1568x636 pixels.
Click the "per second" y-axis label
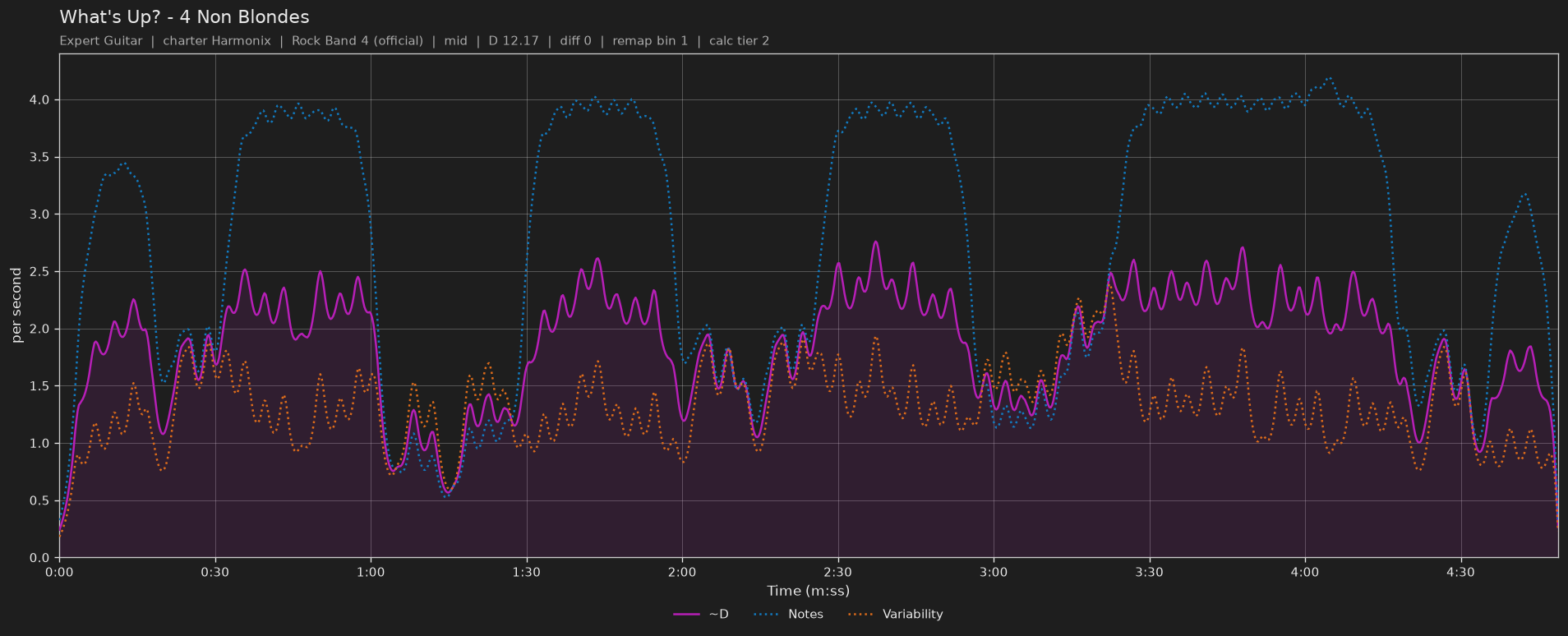tap(16, 306)
